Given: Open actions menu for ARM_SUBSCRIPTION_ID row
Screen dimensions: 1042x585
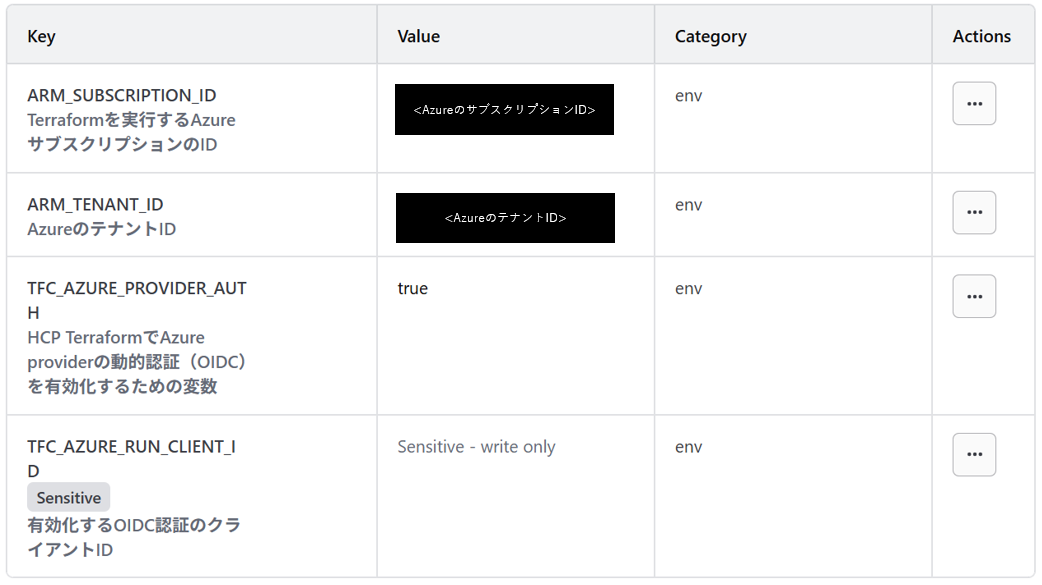Looking at the screenshot, I should 974,104.
